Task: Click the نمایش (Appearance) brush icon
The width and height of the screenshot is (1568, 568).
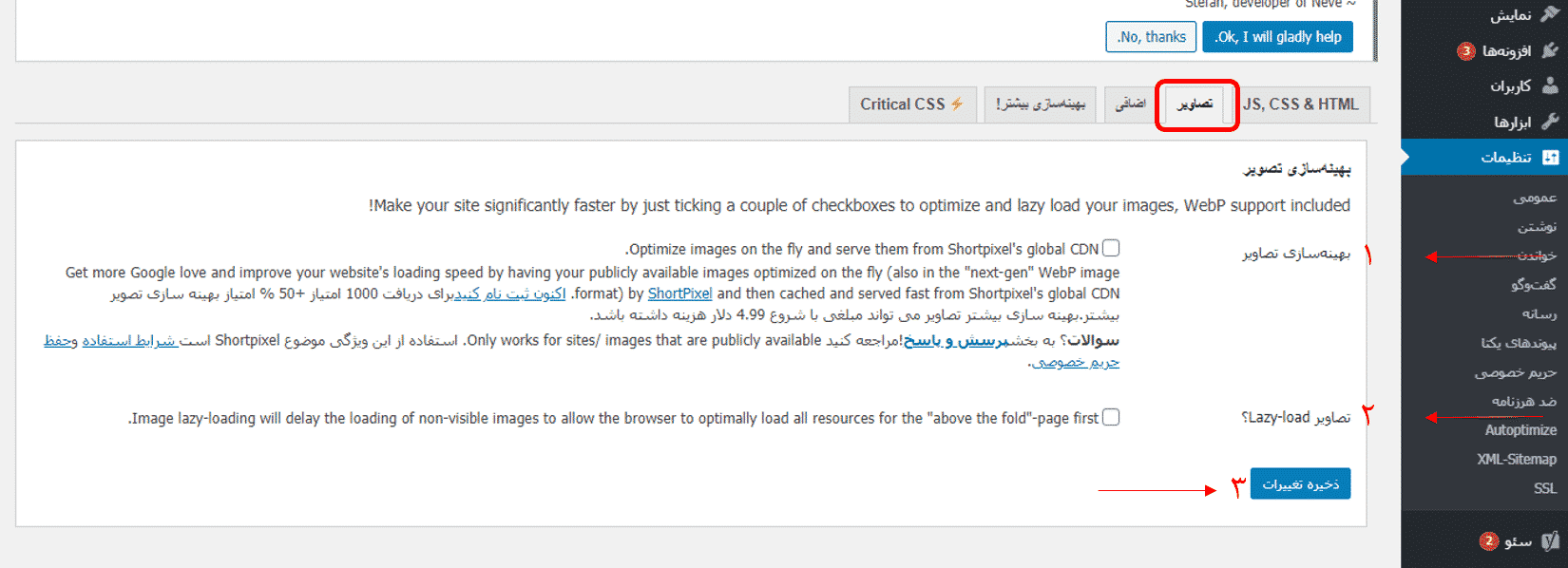Action: (x=1549, y=14)
